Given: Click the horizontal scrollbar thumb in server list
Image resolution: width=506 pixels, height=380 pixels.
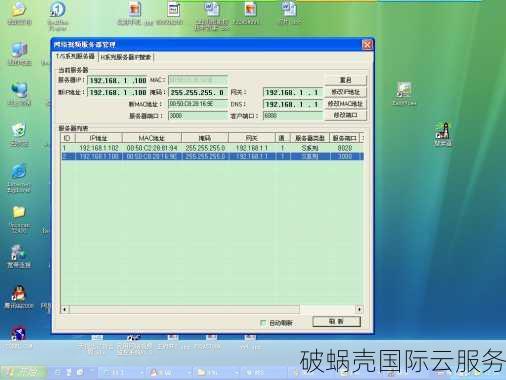Looking at the screenshot, I should coord(184,309).
